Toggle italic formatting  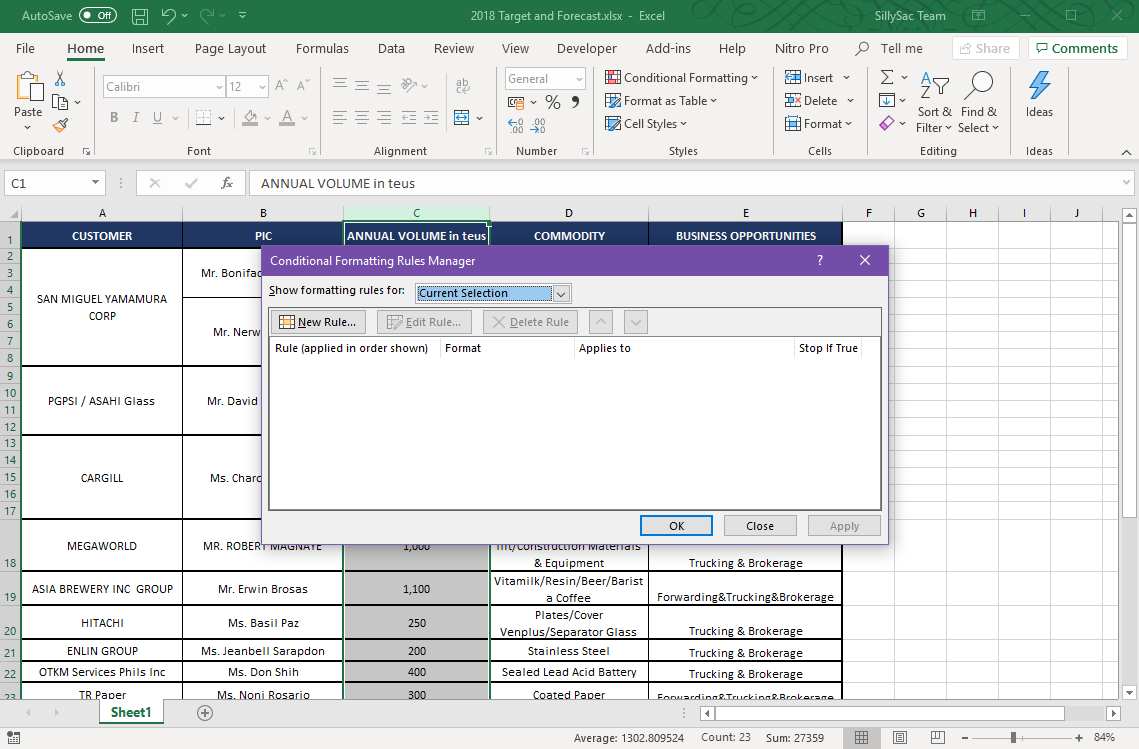135,117
